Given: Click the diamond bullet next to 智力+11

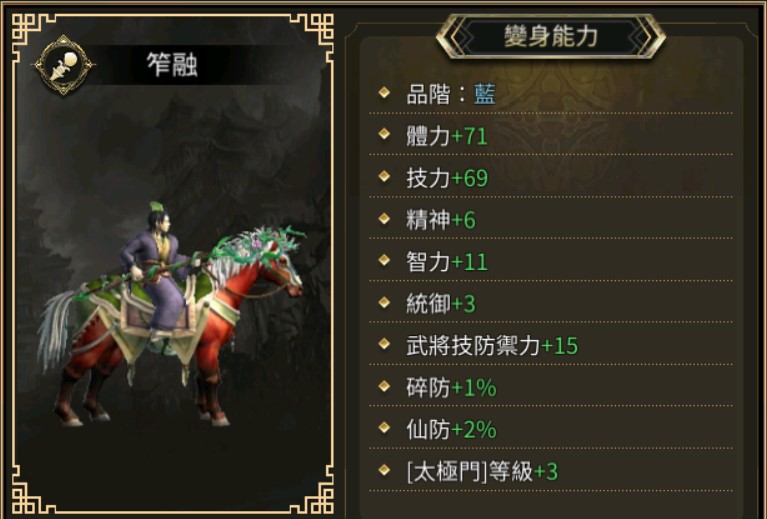Looking at the screenshot, I should pyautogui.click(x=384, y=260).
